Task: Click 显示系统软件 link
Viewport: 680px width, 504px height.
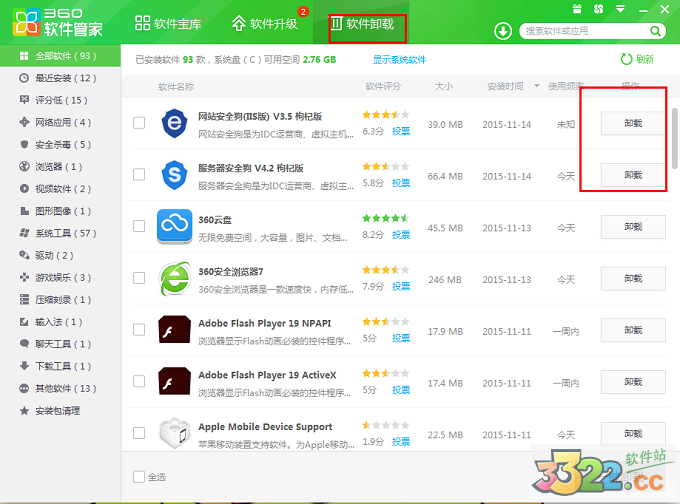Action: (399, 59)
